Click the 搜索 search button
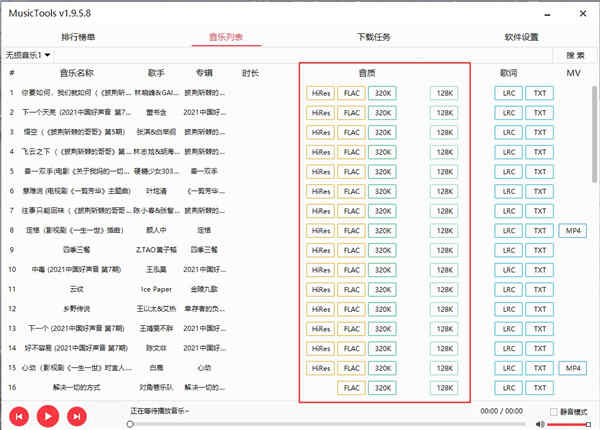Screen dimensions: 600x430 [x=575, y=55]
